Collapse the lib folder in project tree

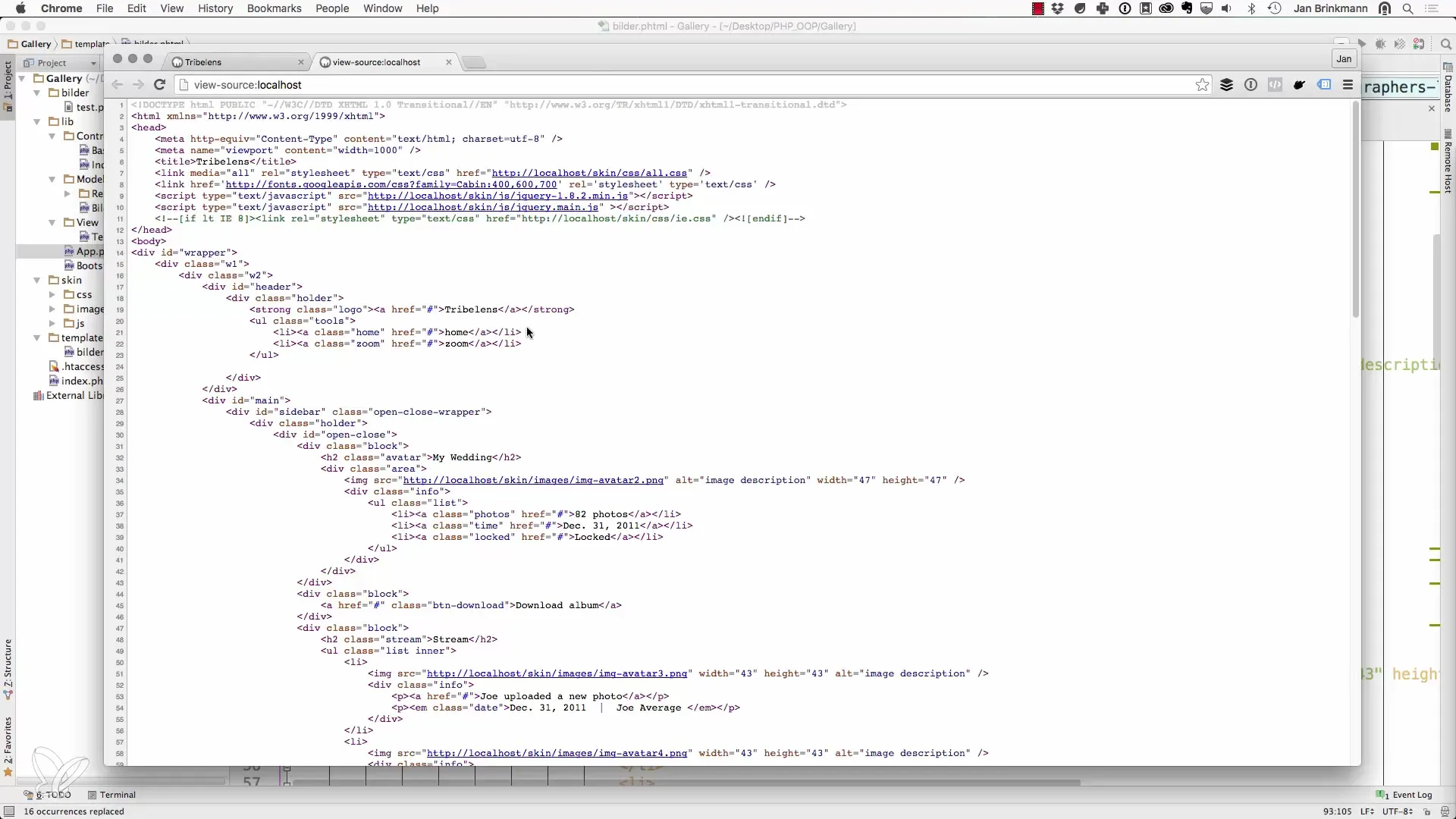pos(36,121)
